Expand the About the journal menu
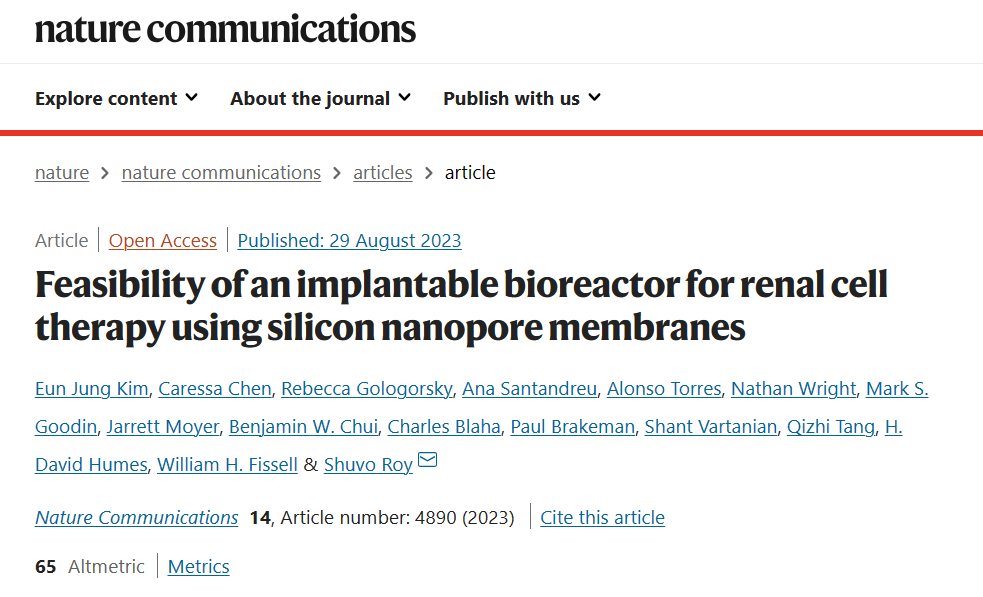The image size is (983, 597). pyautogui.click(x=320, y=98)
